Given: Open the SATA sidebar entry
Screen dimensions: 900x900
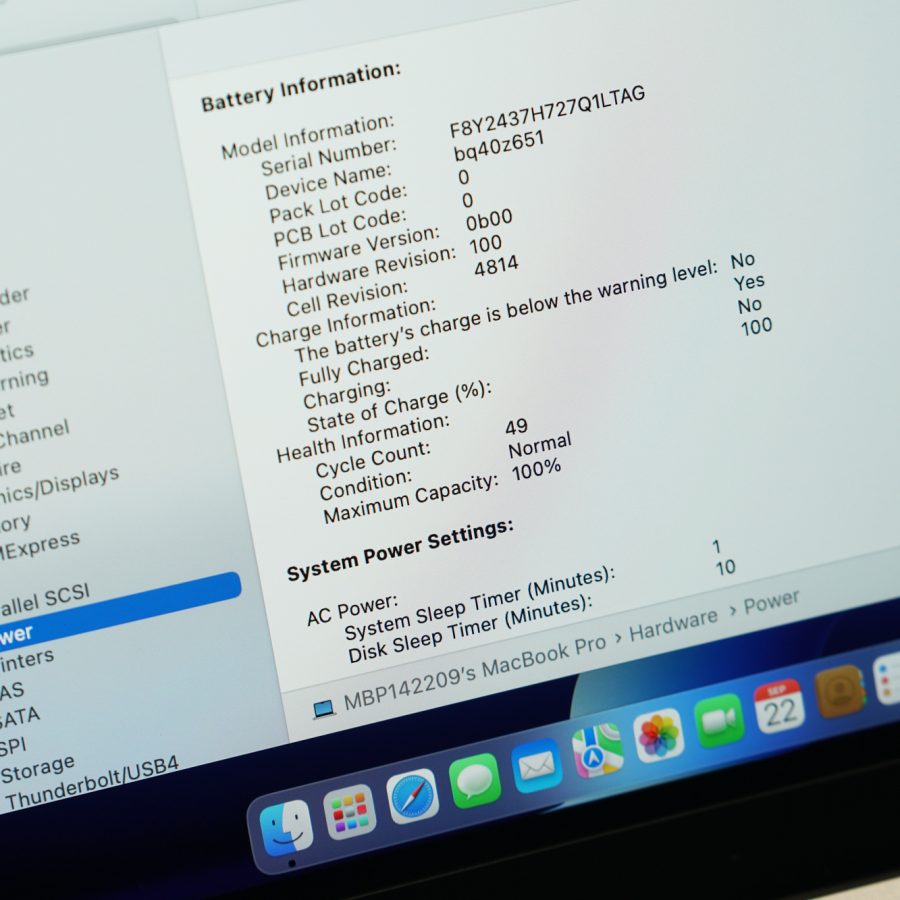Looking at the screenshot, I should tap(20, 717).
